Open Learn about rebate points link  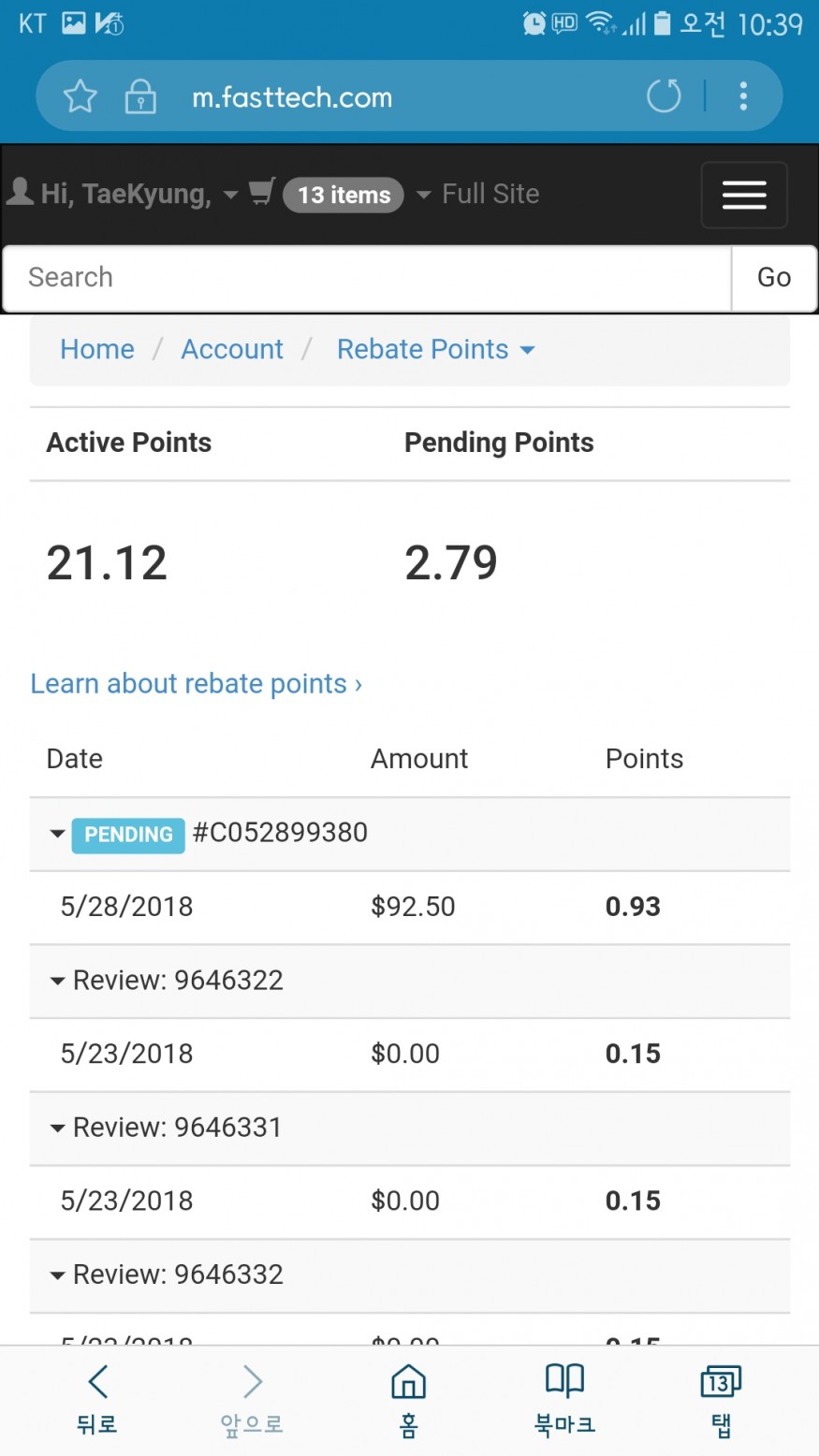[197, 684]
